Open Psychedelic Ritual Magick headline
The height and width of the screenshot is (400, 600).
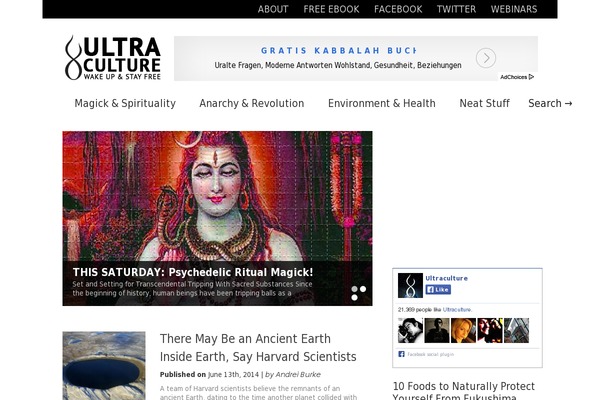click(x=193, y=272)
